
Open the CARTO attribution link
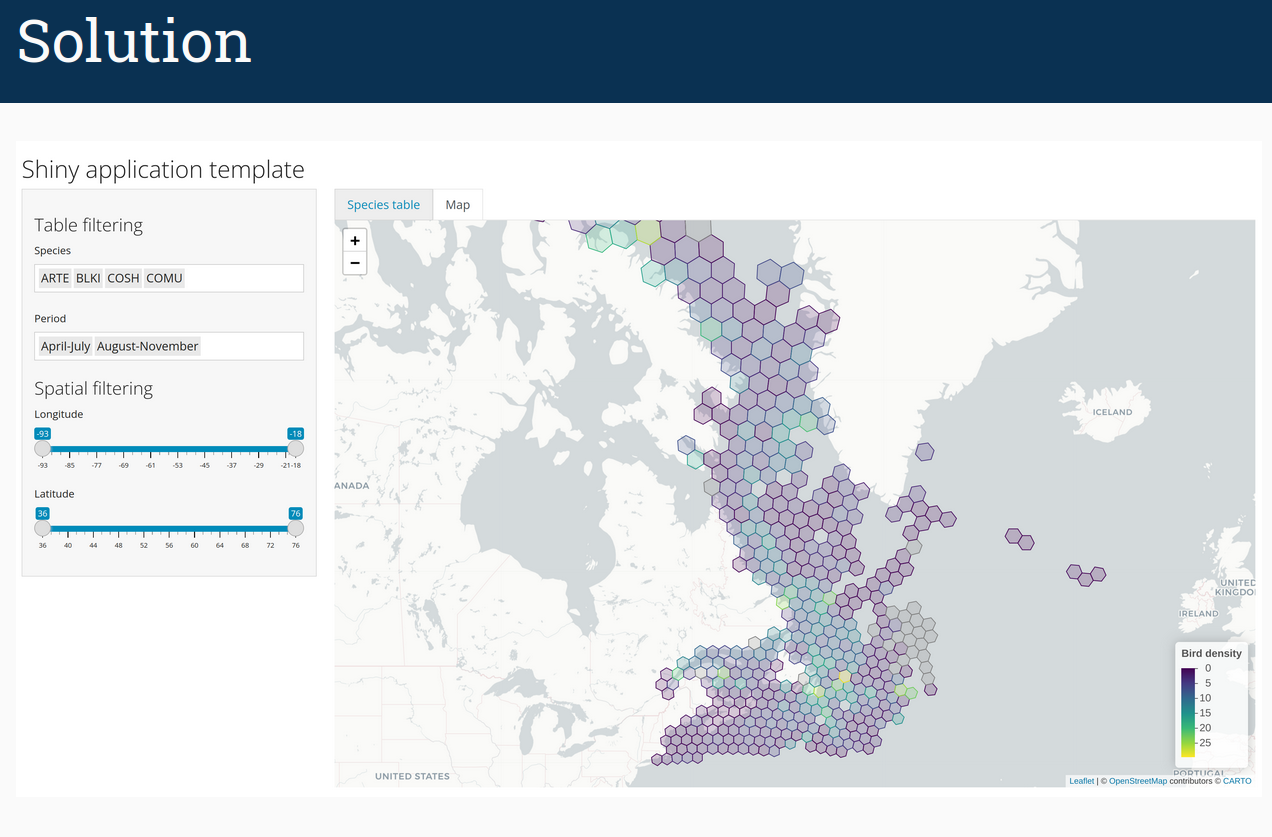[x=1236, y=781]
